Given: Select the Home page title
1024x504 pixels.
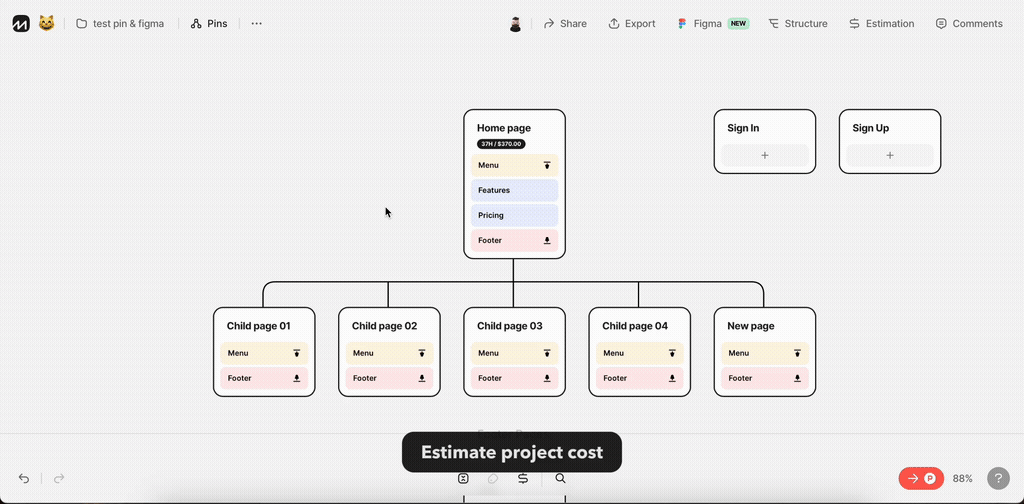Looking at the screenshot, I should 504,128.
